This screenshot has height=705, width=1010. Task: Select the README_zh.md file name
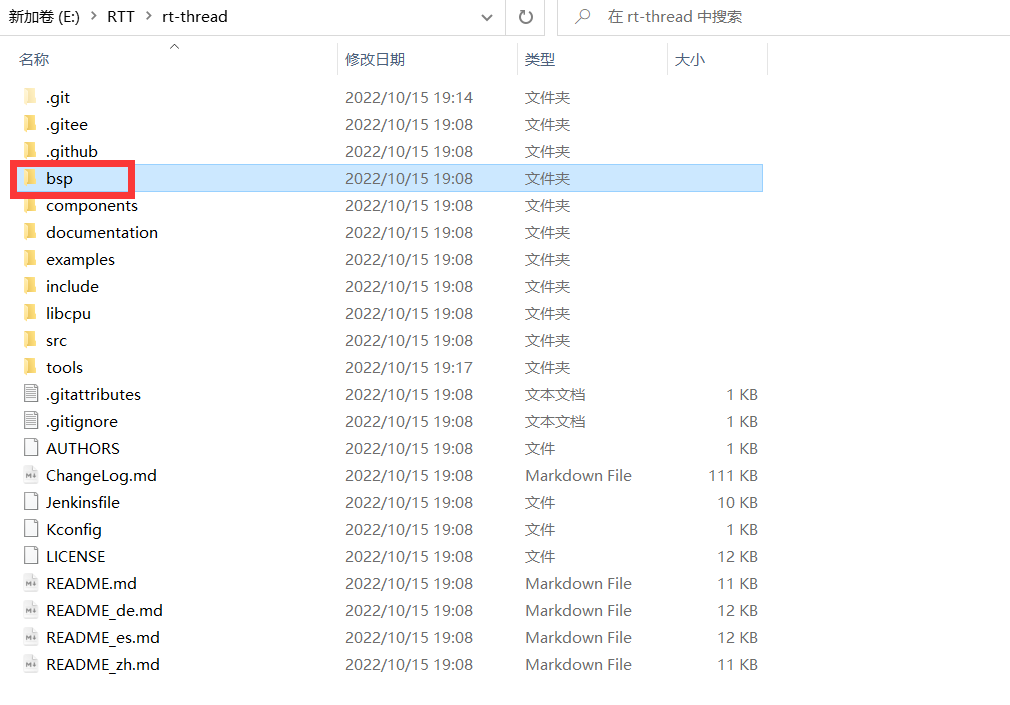[x=103, y=665]
